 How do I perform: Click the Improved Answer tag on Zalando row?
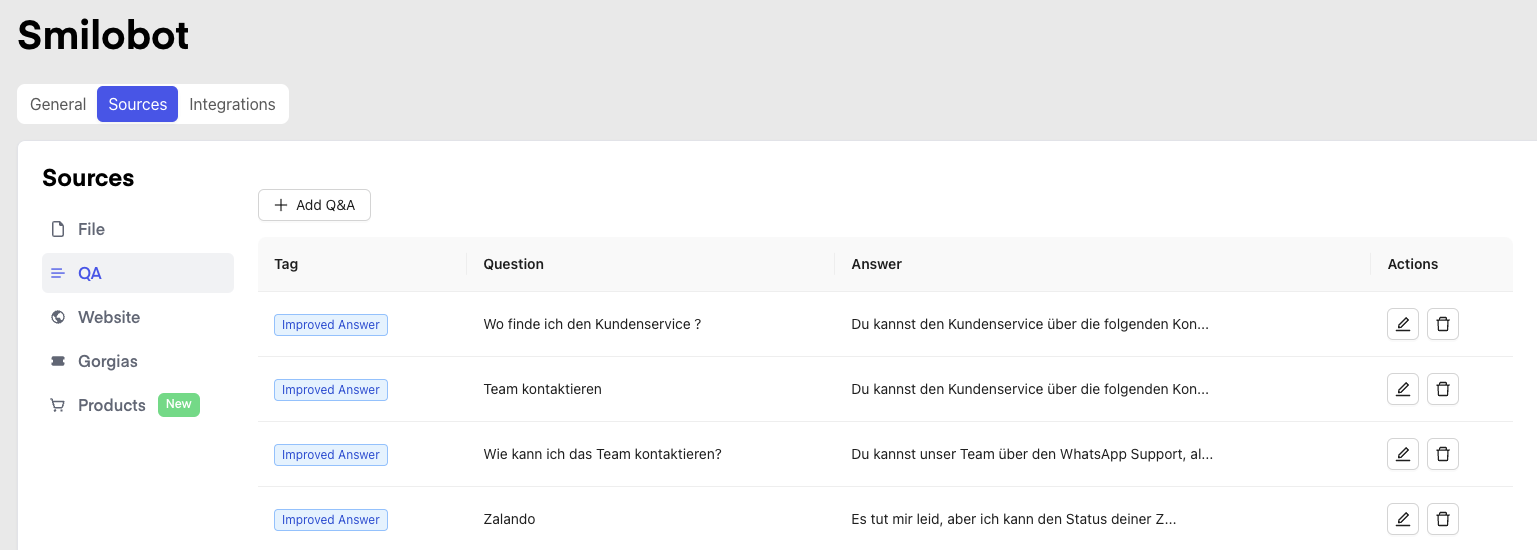click(x=330, y=520)
